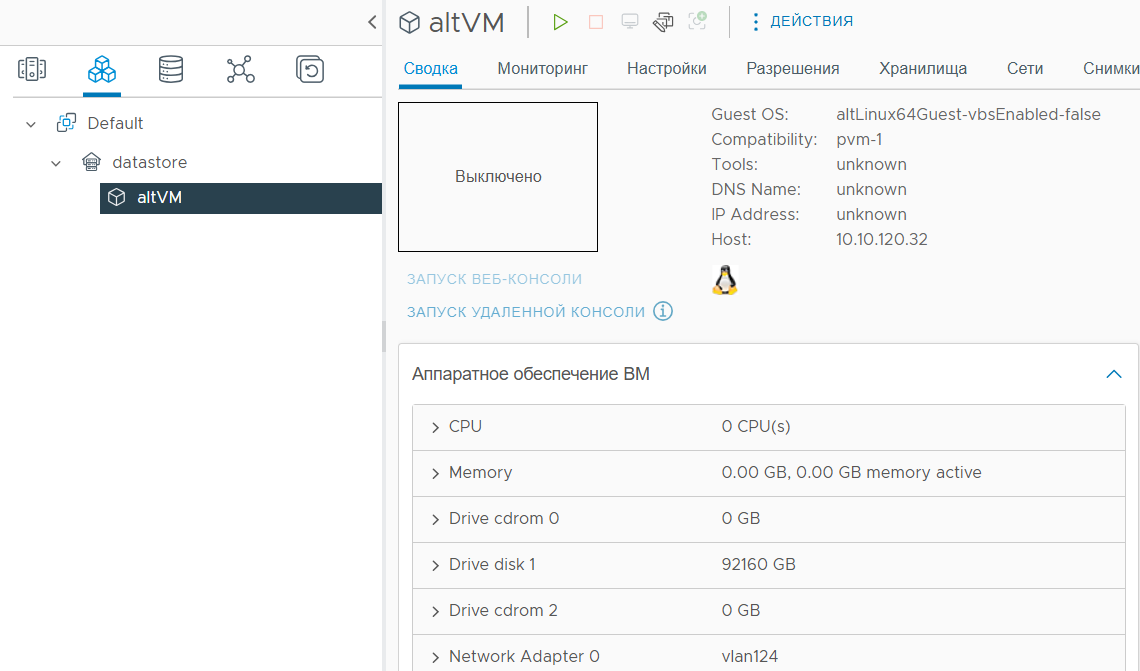Image resolution: width=1140 pixels, height=671 pixels.
Task: Expand the Drive cdrom 0 row
Action: [435, 519]
